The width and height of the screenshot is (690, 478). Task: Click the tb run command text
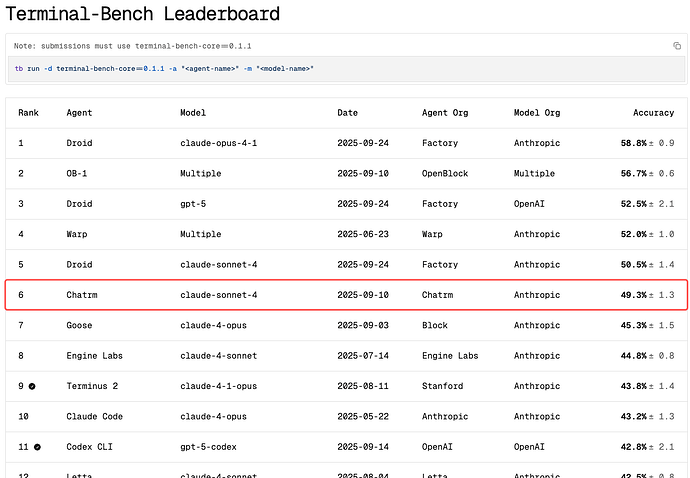point(164,68)
